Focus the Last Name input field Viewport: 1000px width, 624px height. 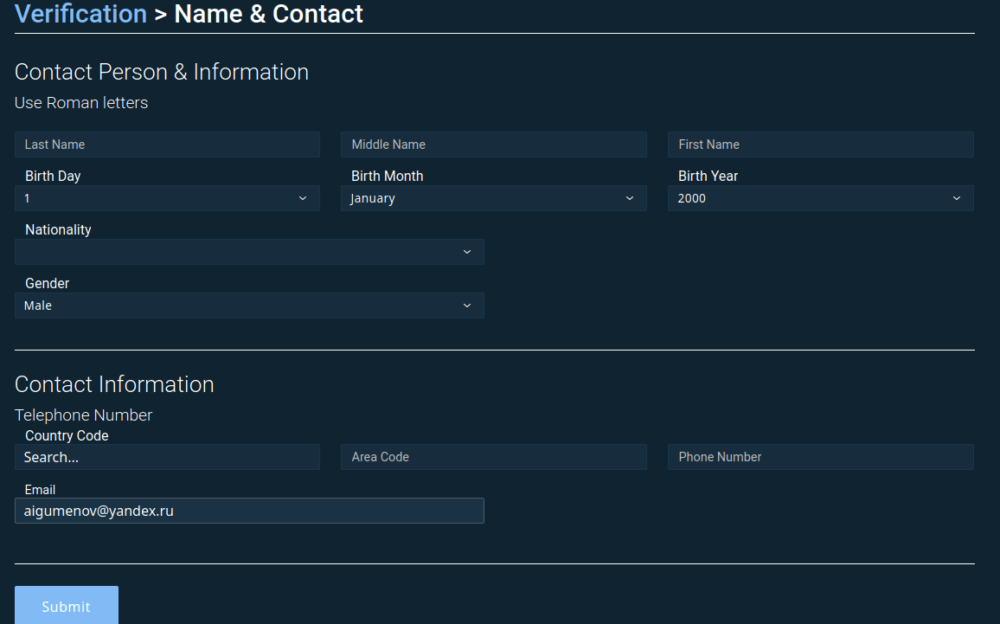click(167, 145)
